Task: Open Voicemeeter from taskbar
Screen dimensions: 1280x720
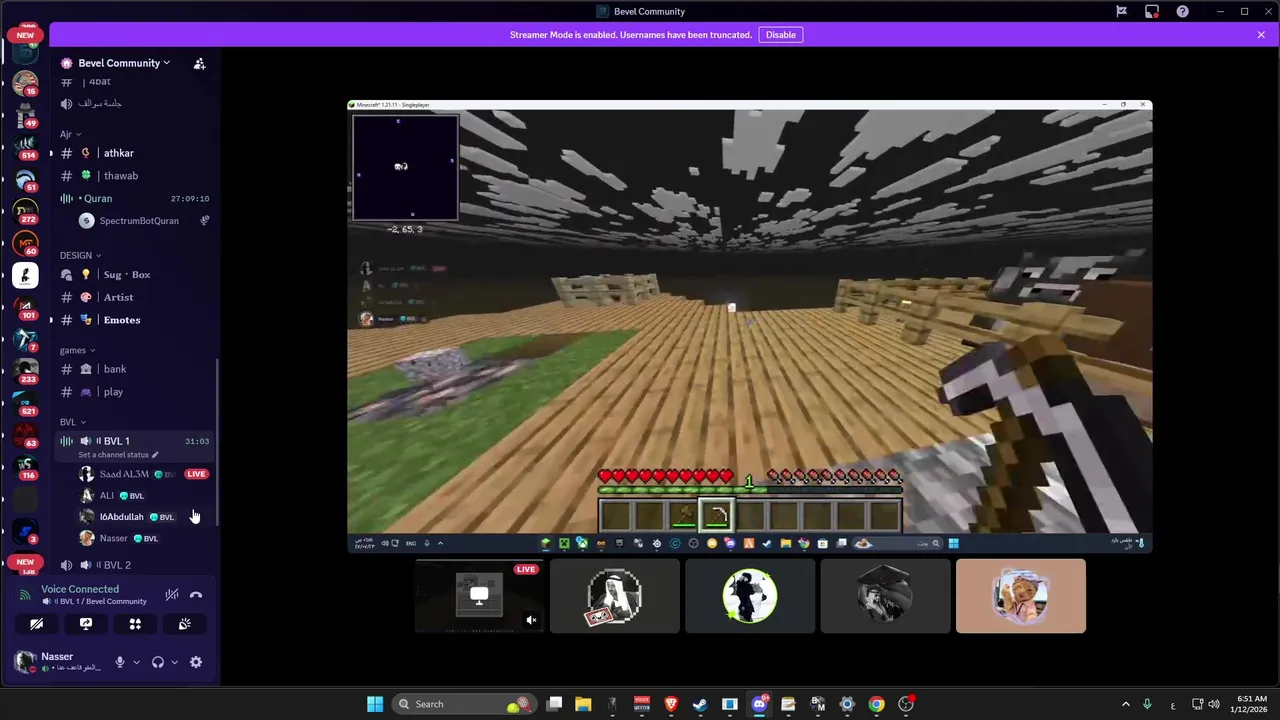Action: pyautogui.click(x=642, y=704)
